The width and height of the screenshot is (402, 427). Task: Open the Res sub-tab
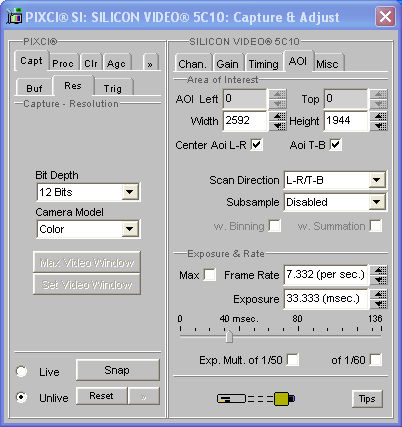pos(73,86)
